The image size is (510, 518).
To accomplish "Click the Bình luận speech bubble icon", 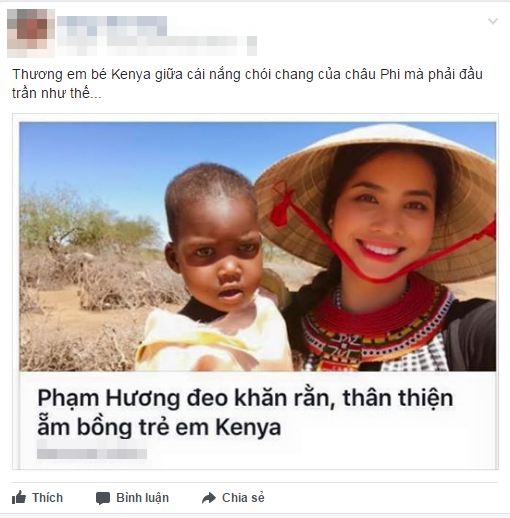I will (x=103, y=498).
